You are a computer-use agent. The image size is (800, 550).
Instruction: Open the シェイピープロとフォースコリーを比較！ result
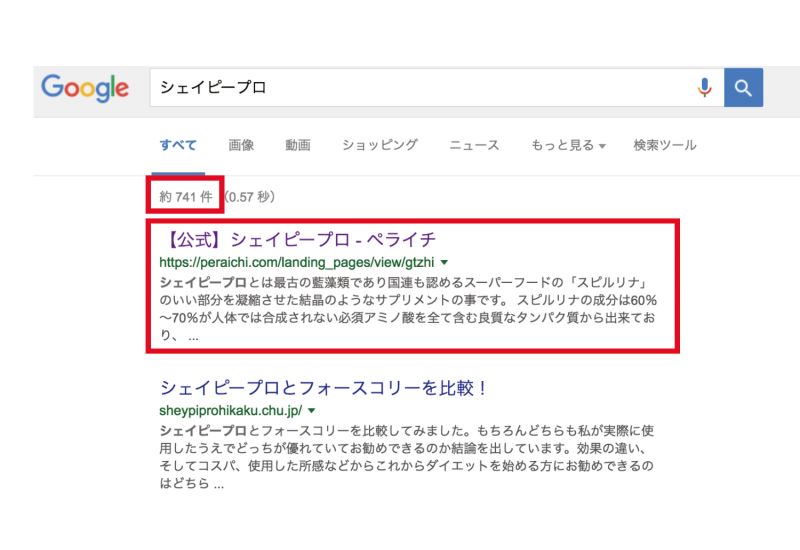(x=324, y=388)
